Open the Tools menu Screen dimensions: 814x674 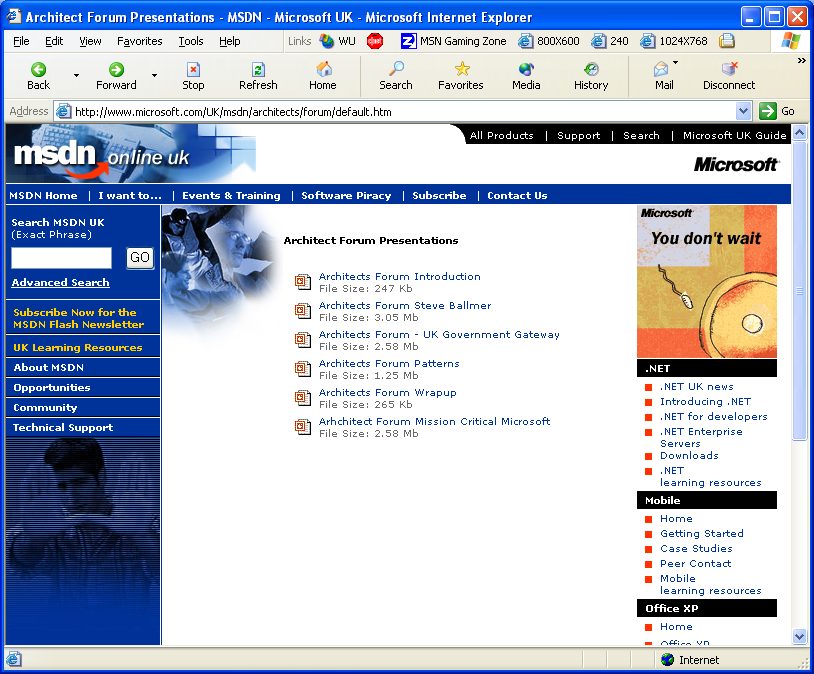coord(190,41)
